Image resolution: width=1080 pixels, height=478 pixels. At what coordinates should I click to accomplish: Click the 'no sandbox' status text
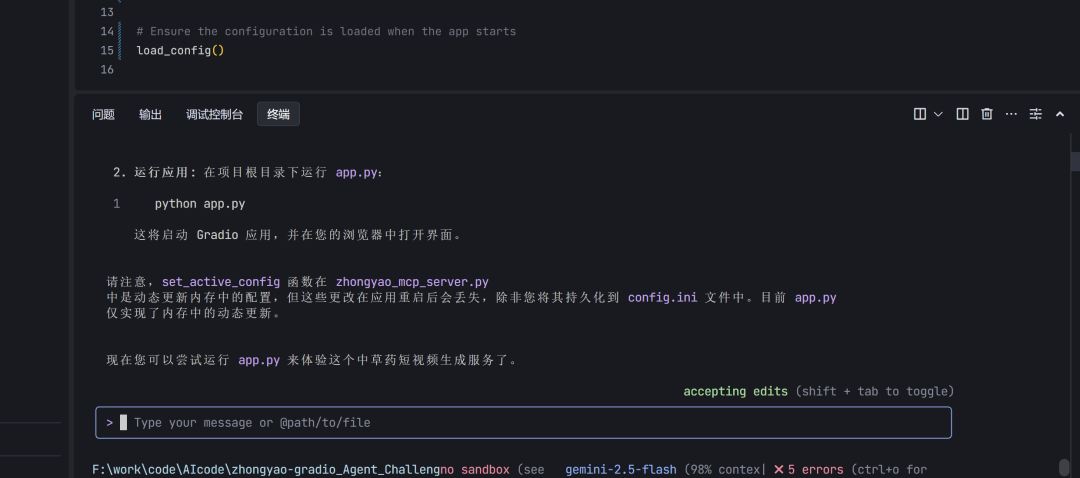[x=475, y=469]
